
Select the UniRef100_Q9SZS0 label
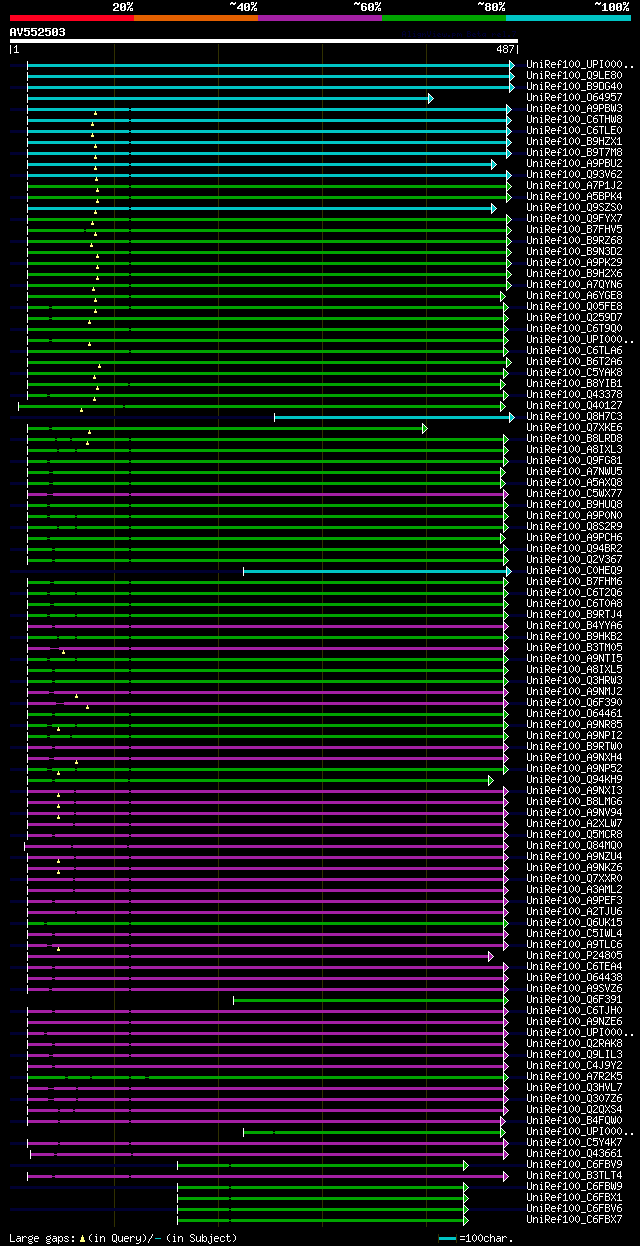point(574,207)
